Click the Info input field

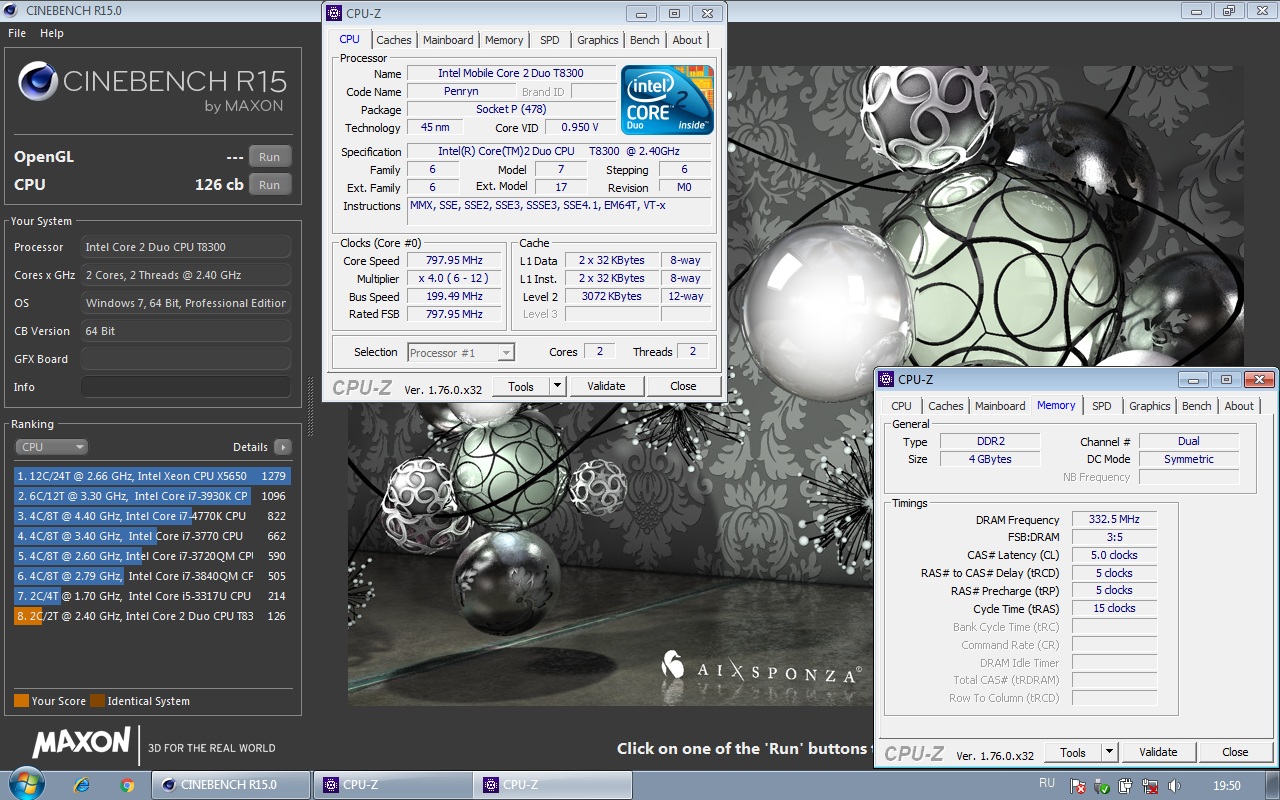(x=186, y=387)
